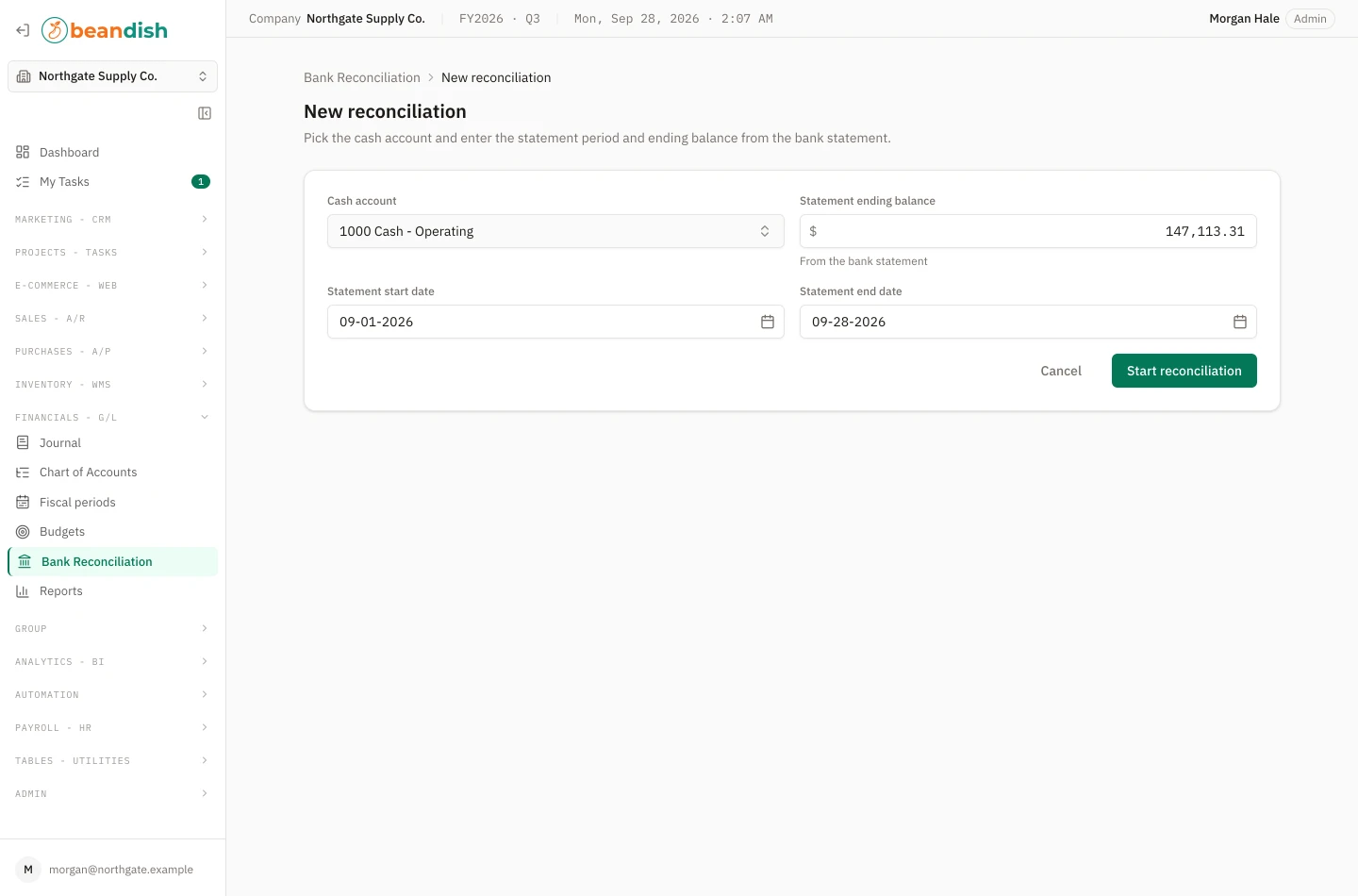Click the My Tasks badge showing 1
This screenshot has height=896, width=1358.
201,182
